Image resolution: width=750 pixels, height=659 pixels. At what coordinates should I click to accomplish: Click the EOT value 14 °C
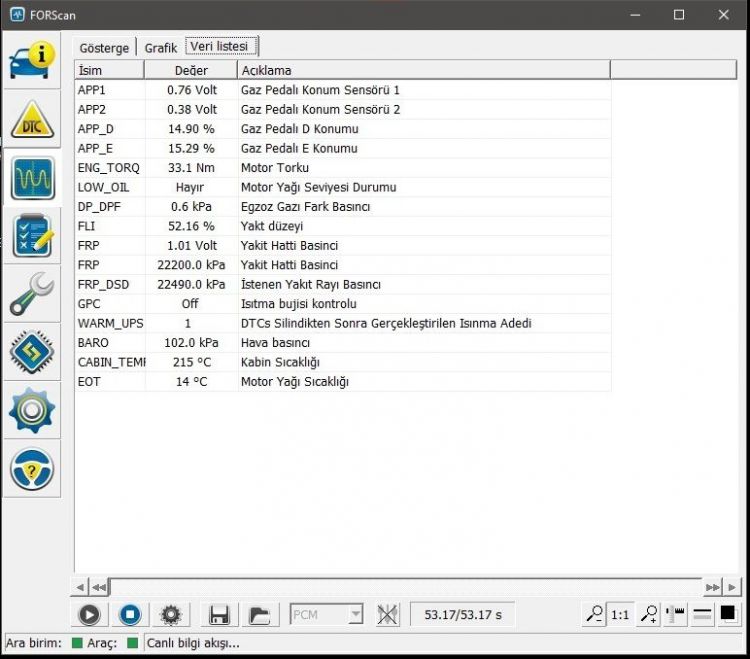(x=191, y=382)
